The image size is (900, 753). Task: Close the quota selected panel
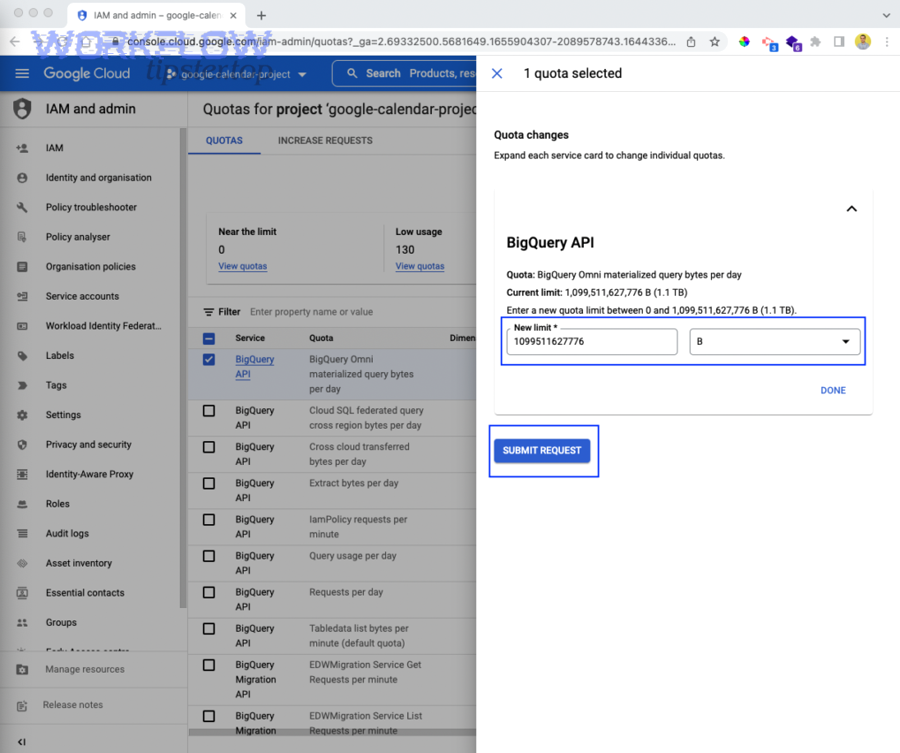[497, 73]
